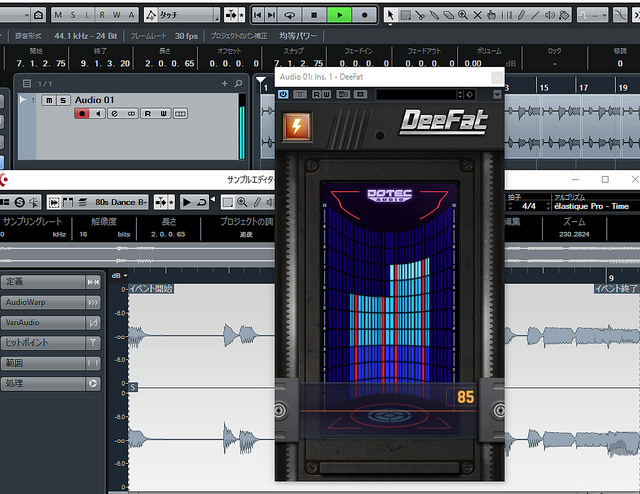Select the Comp tool with bars icon
640x494 pixels.
(x=507, y=16)
